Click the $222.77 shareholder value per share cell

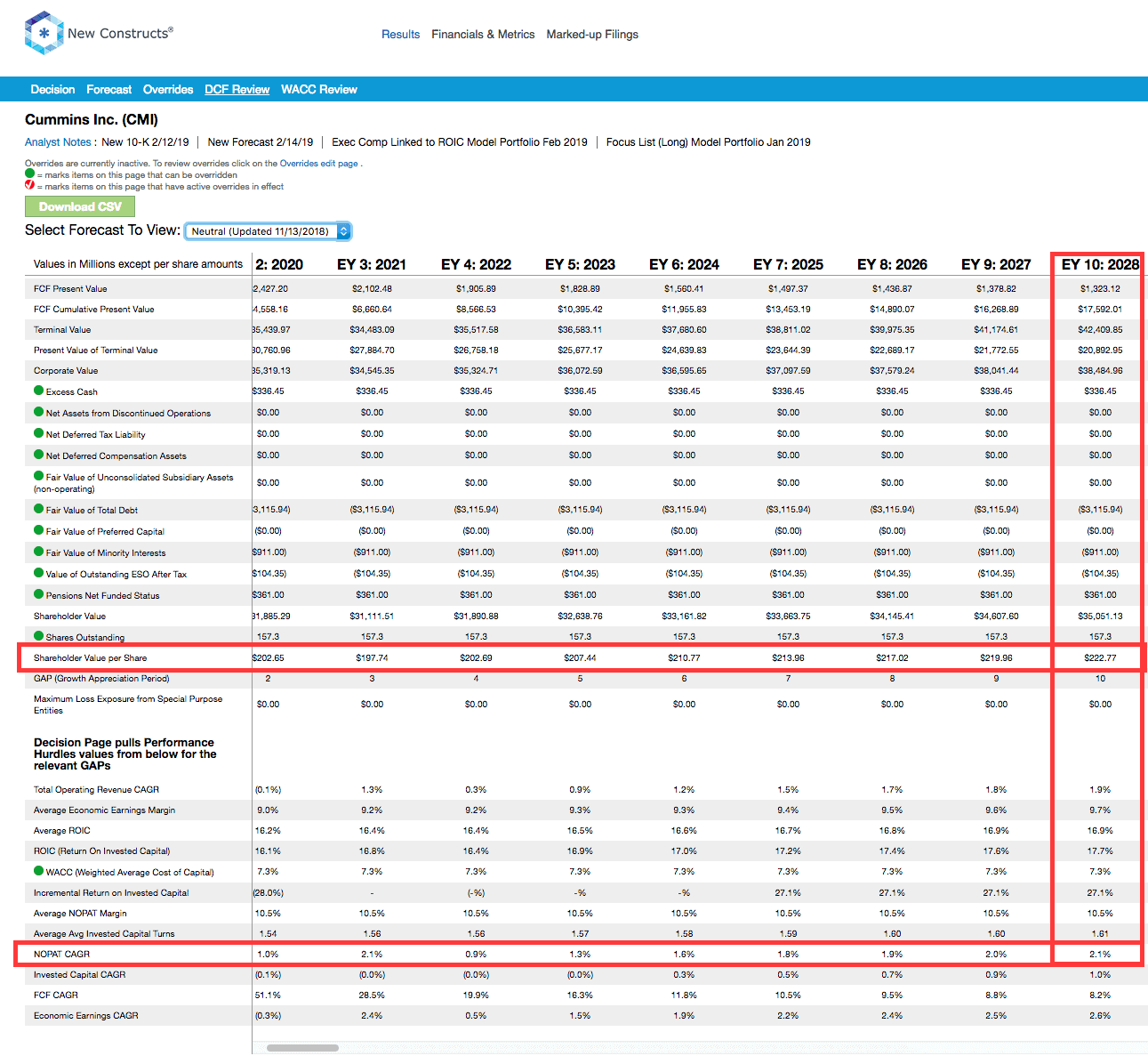pyautogui.click(x=1100, y=658)
